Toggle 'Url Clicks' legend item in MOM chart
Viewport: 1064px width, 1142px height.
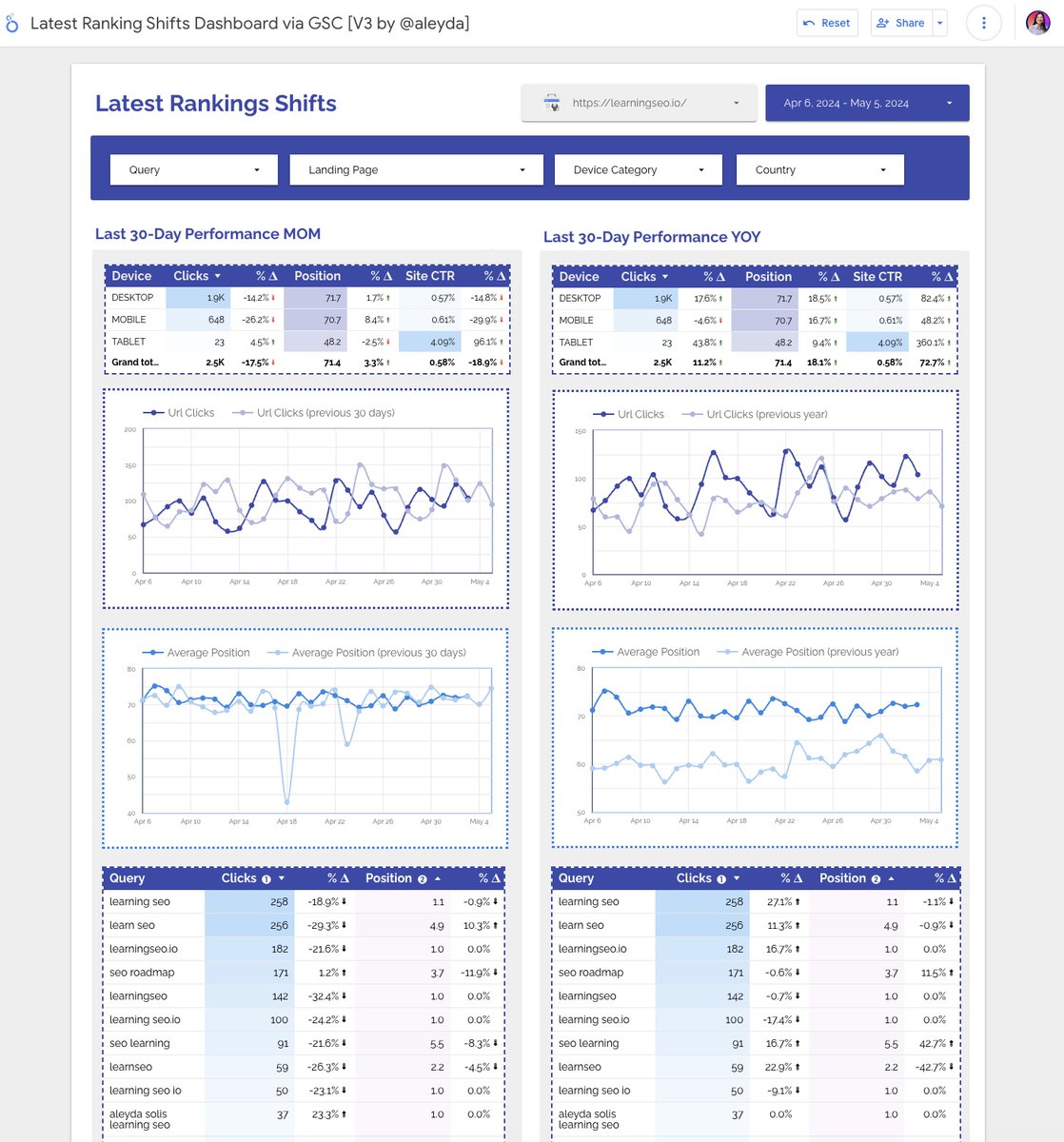(179, 413)
